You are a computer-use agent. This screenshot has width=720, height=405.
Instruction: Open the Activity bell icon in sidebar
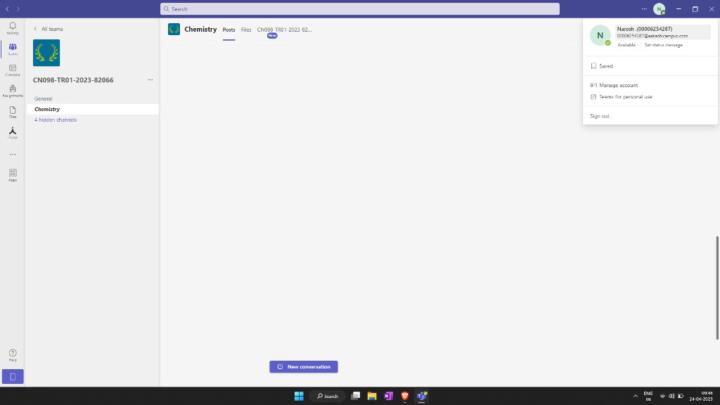pyautogui.click(x=12, y=28)
